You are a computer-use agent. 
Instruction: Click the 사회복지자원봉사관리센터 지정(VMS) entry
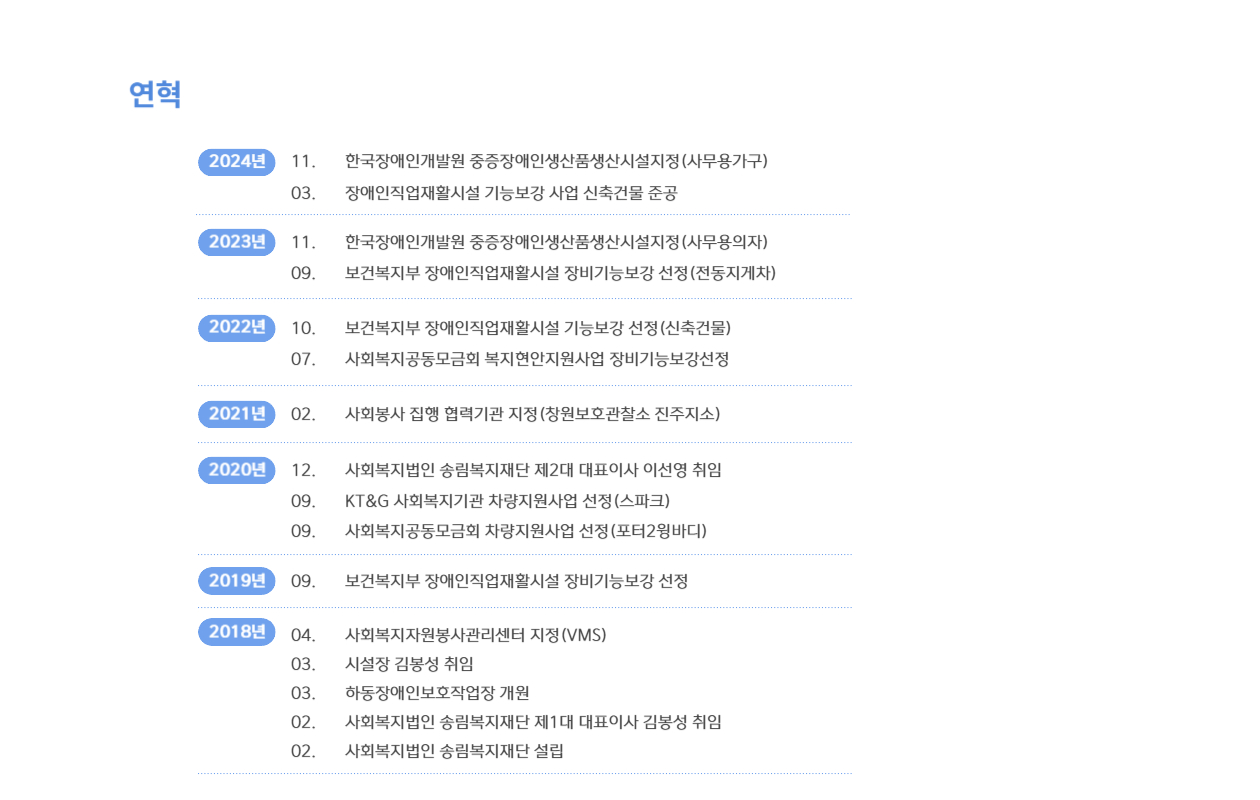[475, 635]
